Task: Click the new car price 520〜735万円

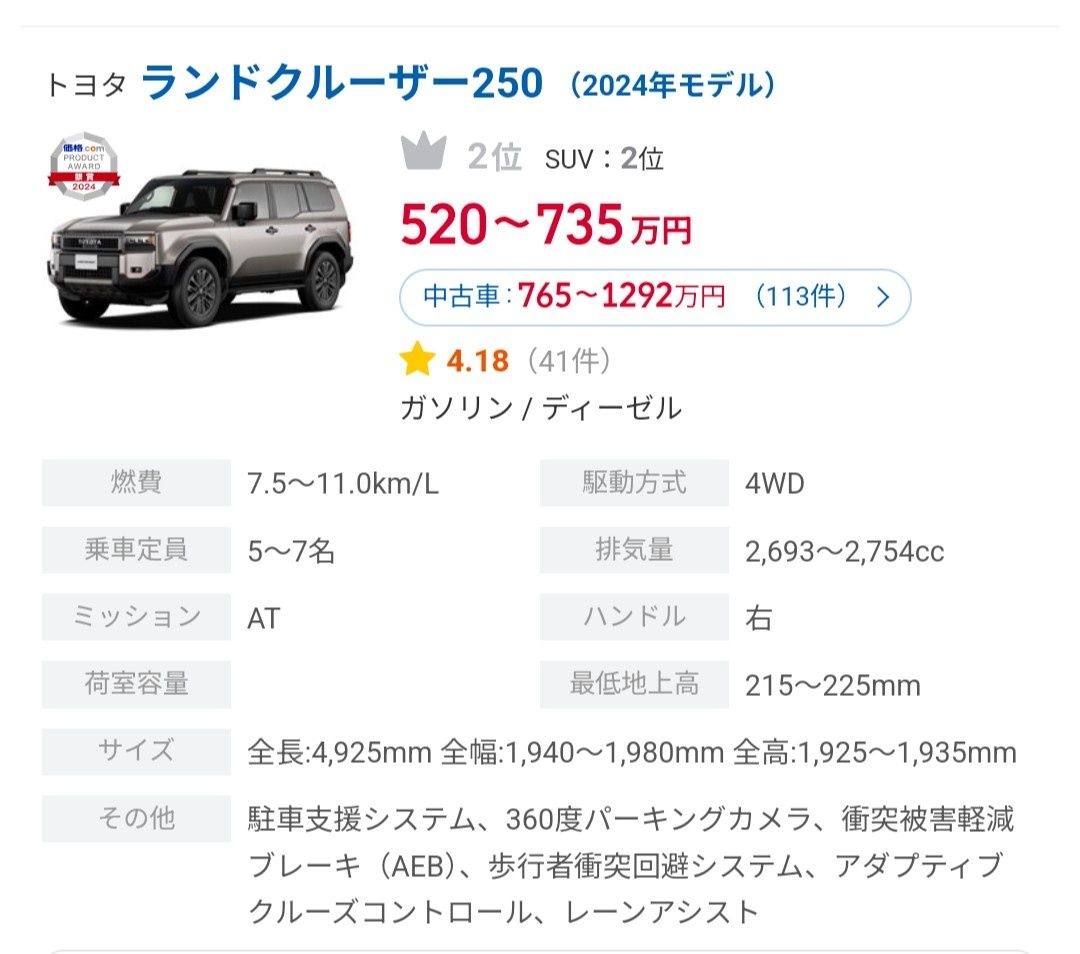Action: tap(546, 226)
